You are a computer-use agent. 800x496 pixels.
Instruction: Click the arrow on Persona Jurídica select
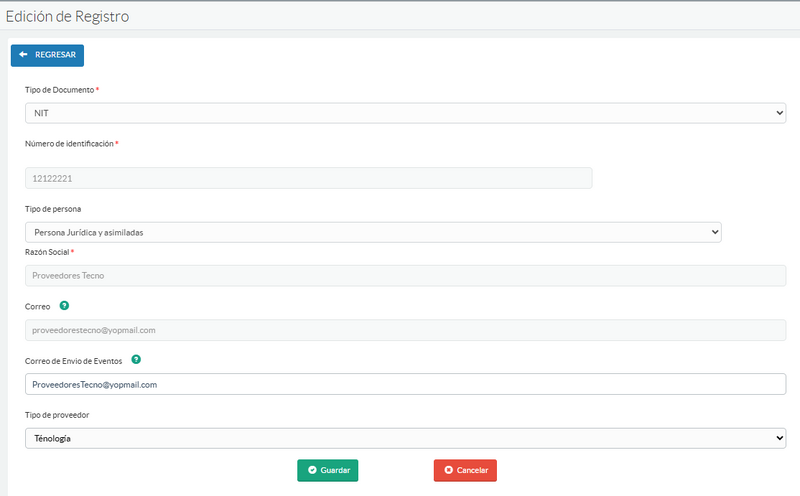point(714,232)
